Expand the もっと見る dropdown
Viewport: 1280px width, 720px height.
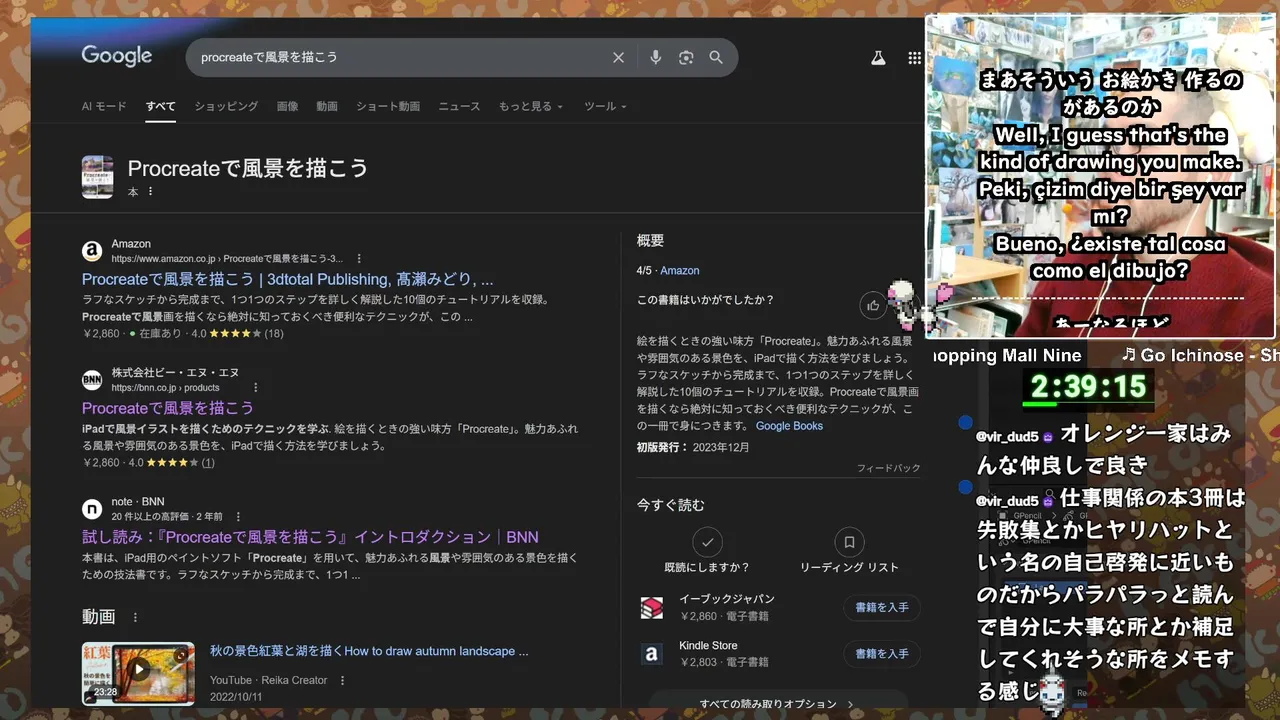coord(531,106)
